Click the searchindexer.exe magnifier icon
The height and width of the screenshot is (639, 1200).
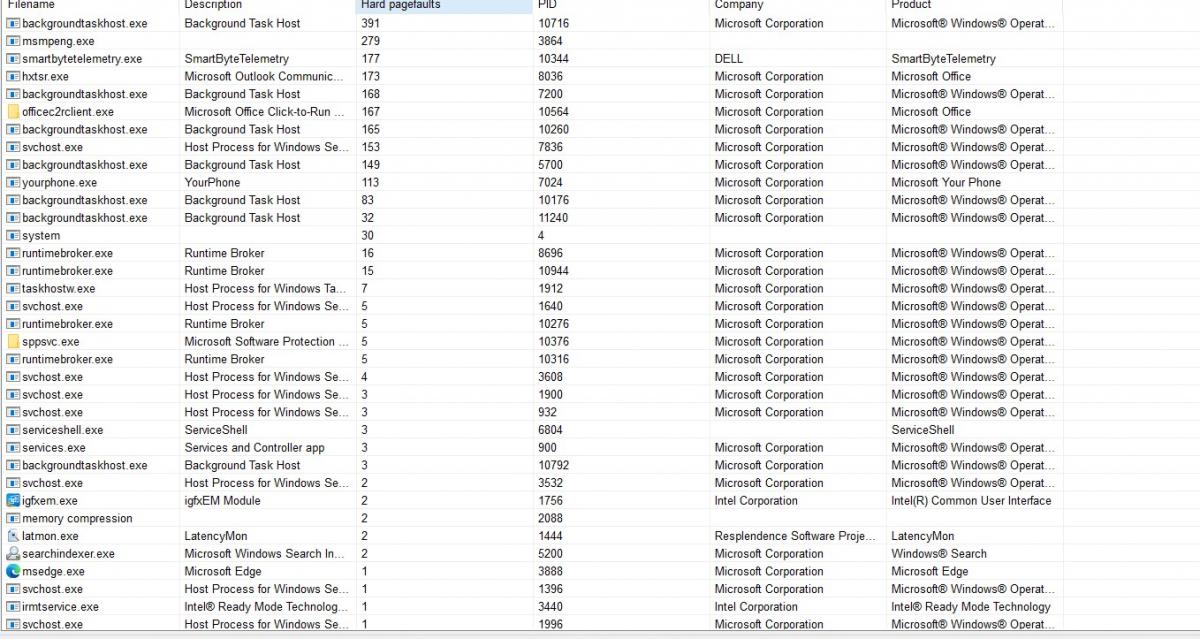click(x=13, y=554)
